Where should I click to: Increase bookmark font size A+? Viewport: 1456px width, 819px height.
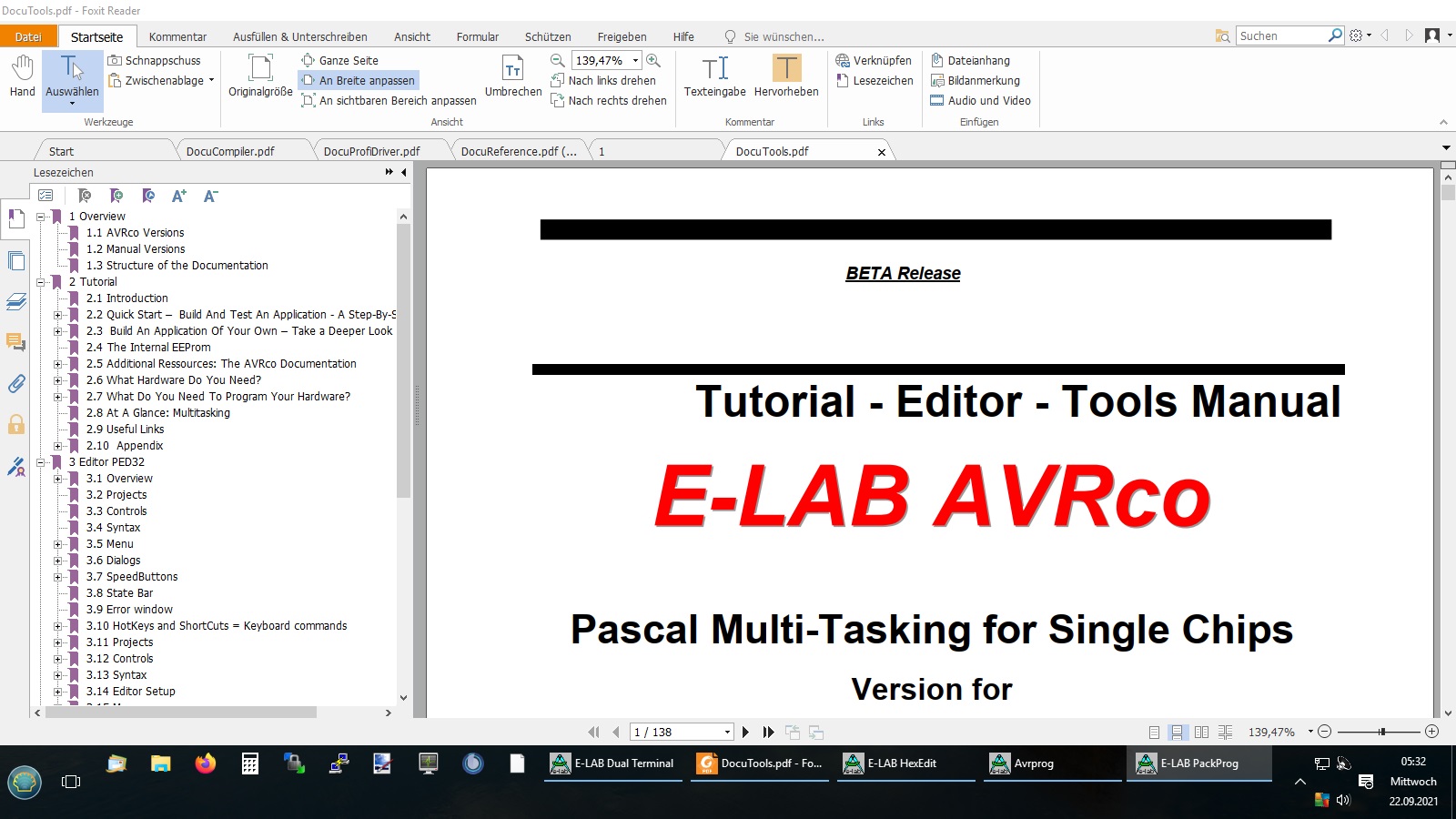[179, 196]
